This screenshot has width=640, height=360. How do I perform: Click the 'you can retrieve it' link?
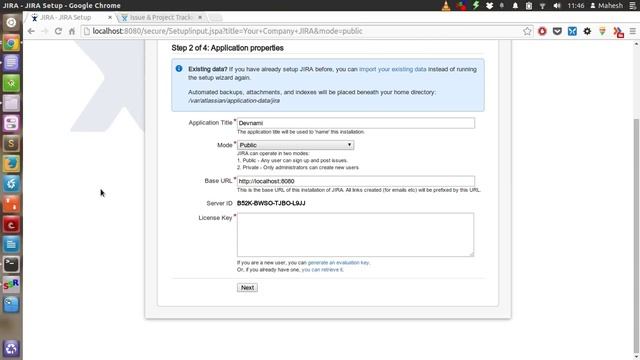(x=322, y=270)
